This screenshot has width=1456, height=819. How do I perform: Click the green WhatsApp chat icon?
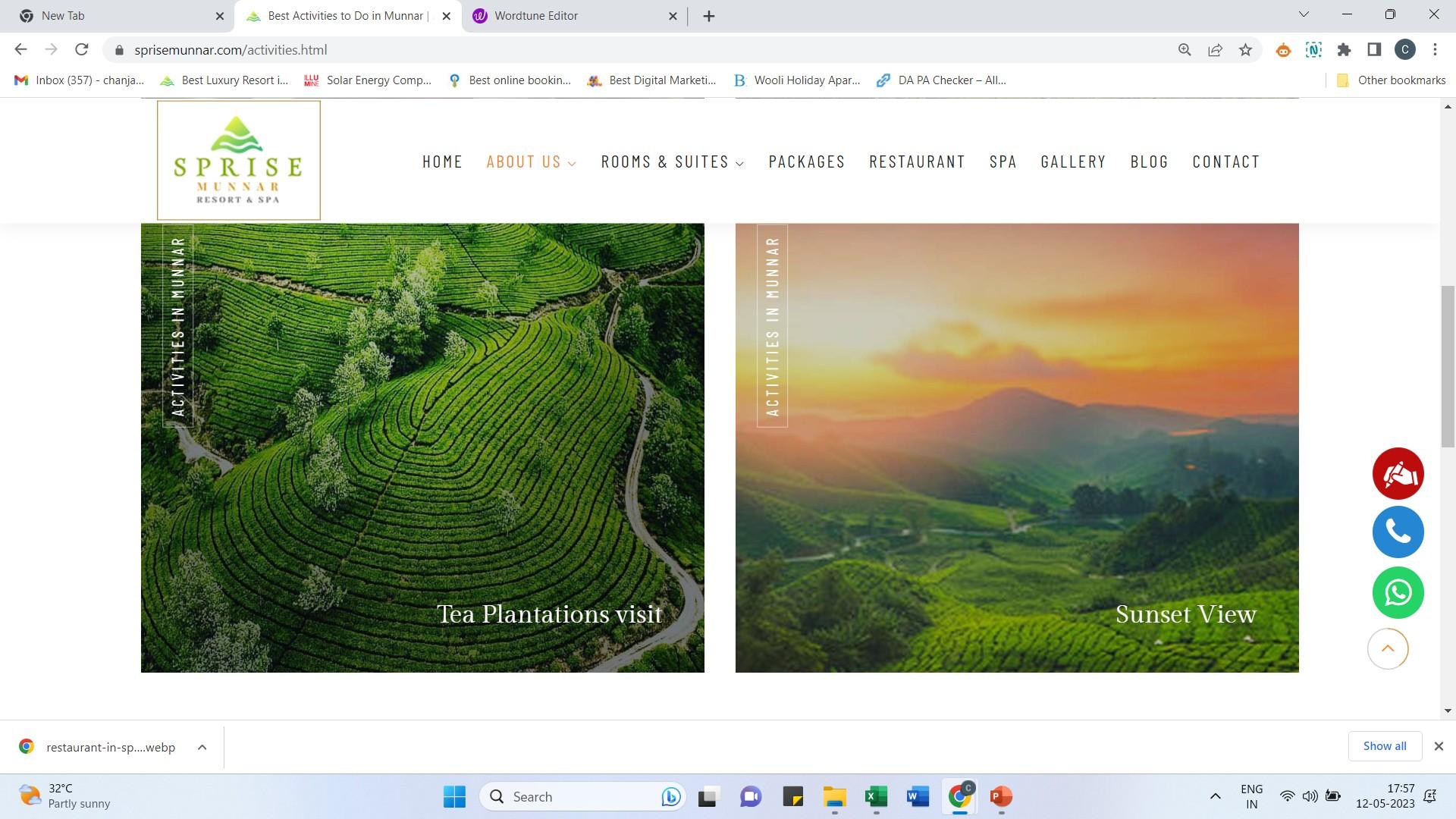[1398, 592]
